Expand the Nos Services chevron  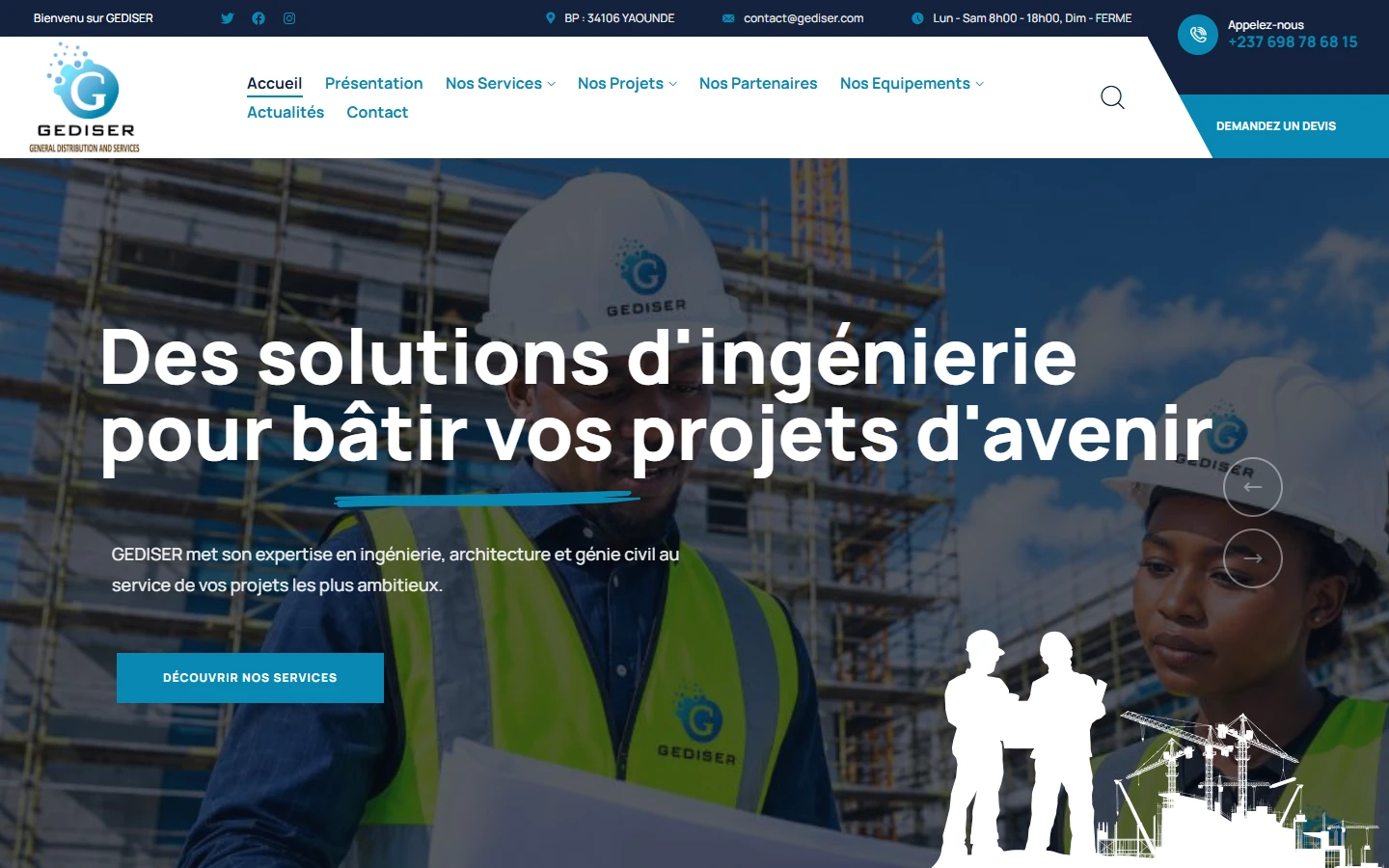click(552, 84)
